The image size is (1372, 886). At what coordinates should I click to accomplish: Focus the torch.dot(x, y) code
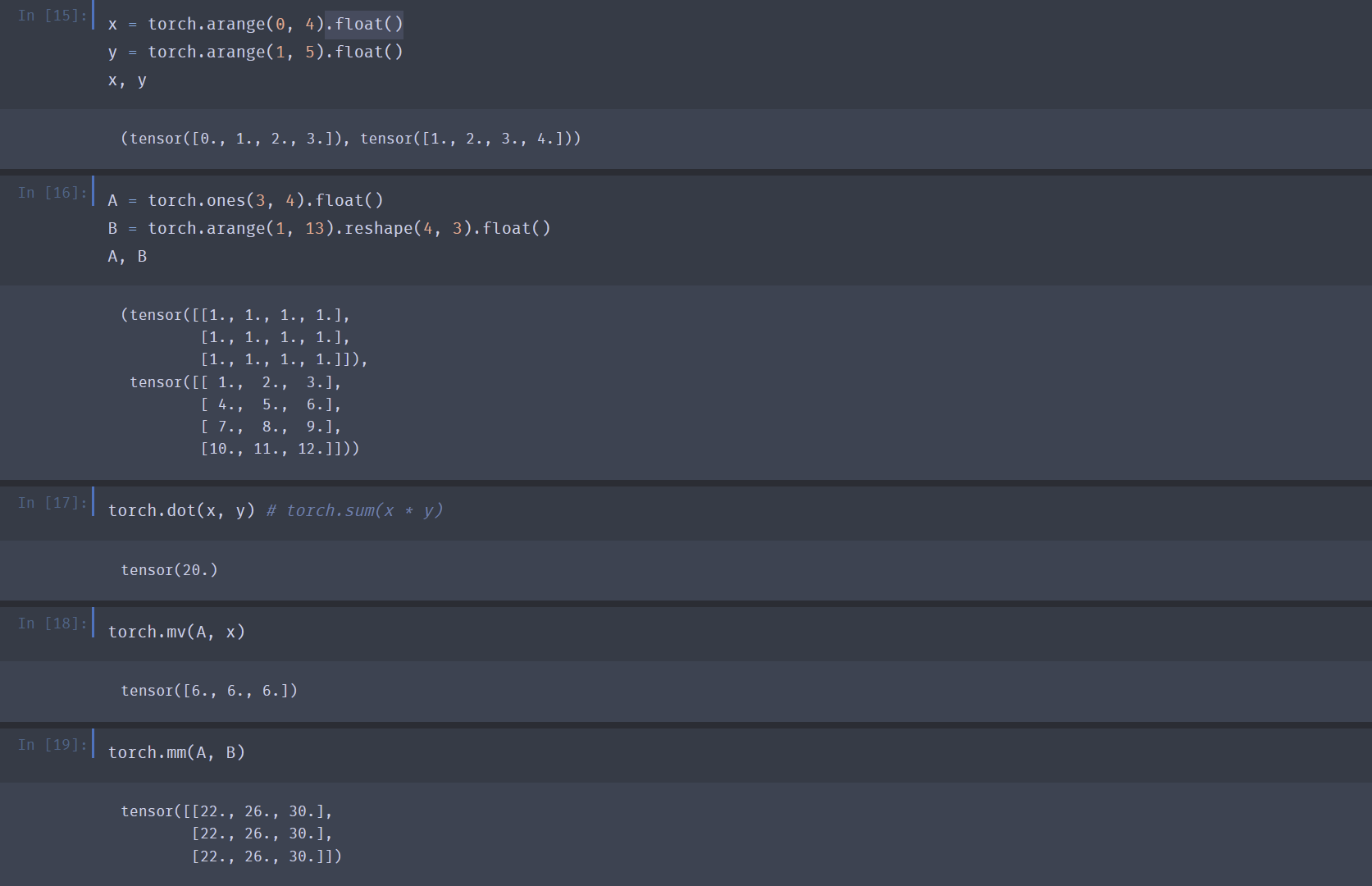[181, 511]
